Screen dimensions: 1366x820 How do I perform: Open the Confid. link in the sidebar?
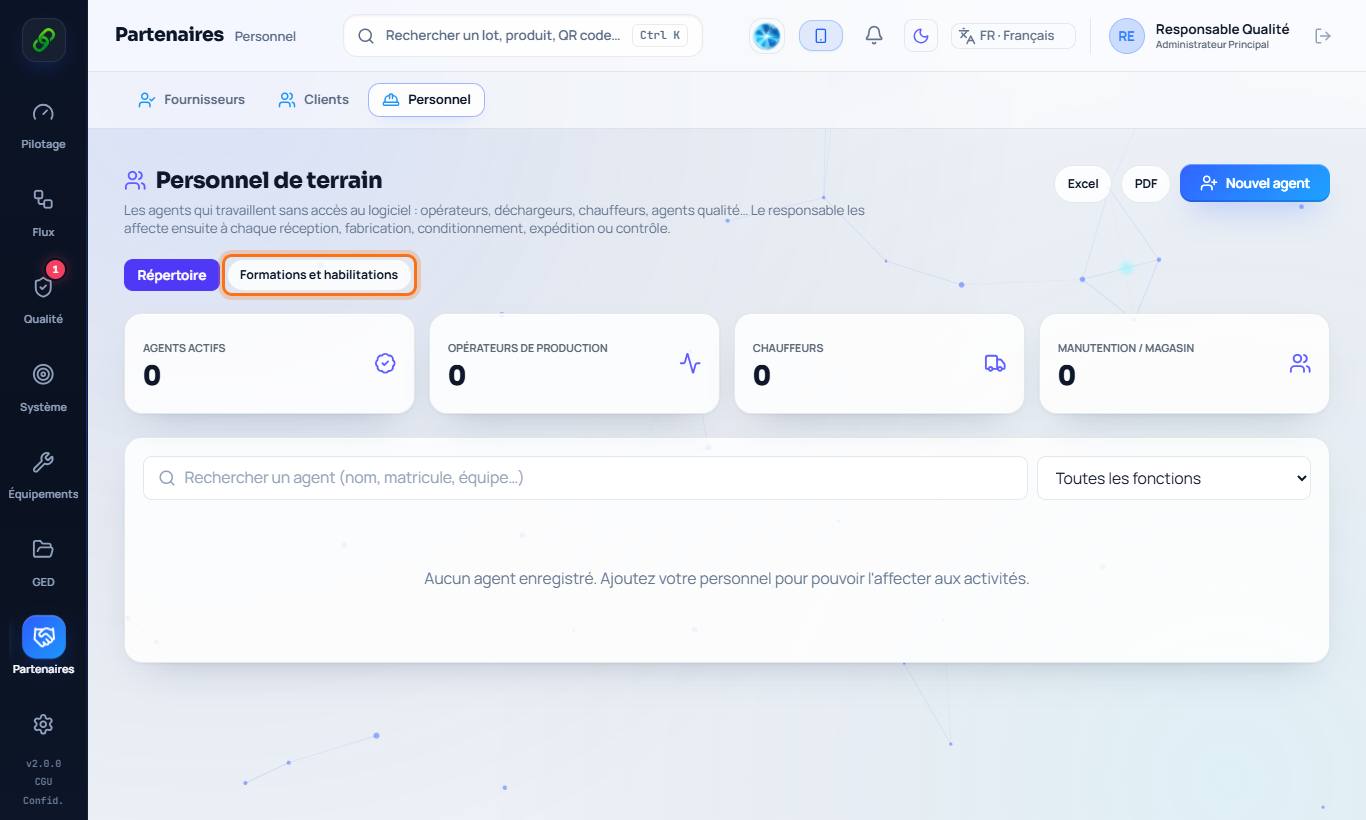pos(43,800)
